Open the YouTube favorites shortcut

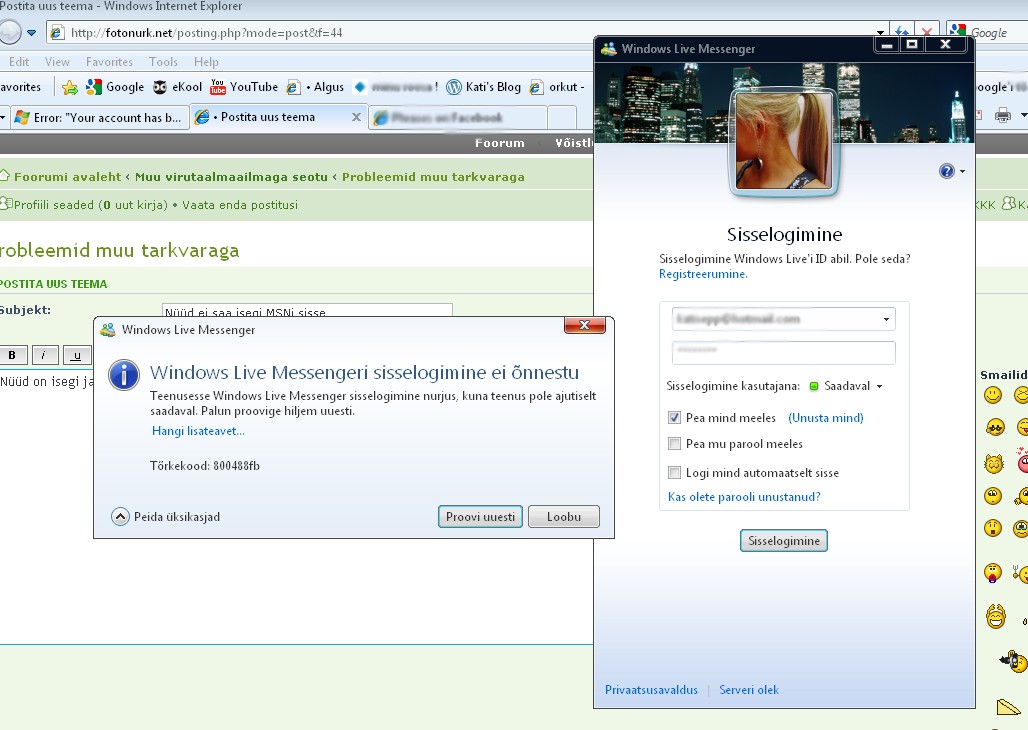(x=244, y=87)
